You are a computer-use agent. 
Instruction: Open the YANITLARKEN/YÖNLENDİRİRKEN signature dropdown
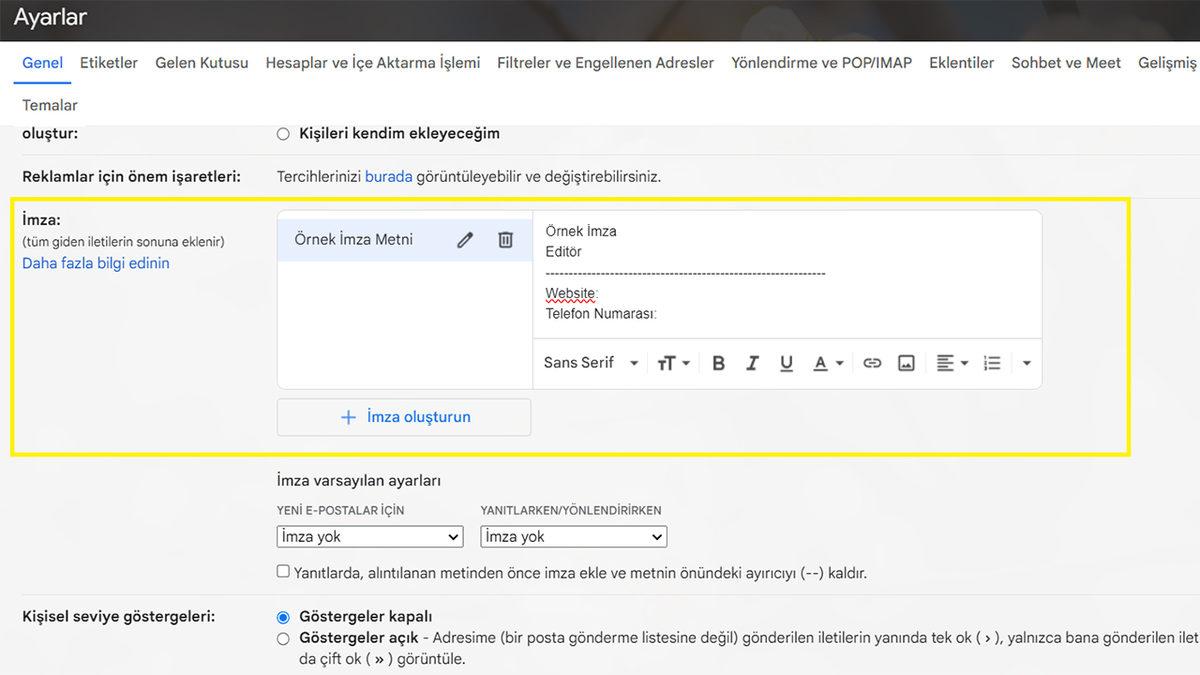(573, 536)
